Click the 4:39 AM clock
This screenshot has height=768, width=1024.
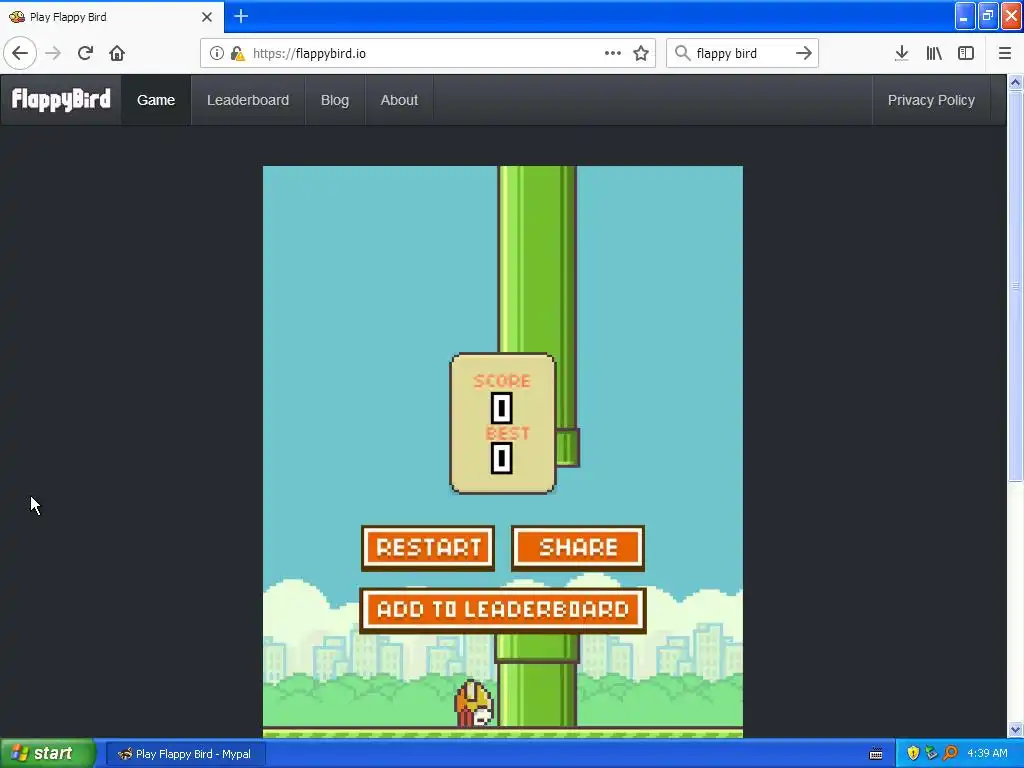pos(987,753)
